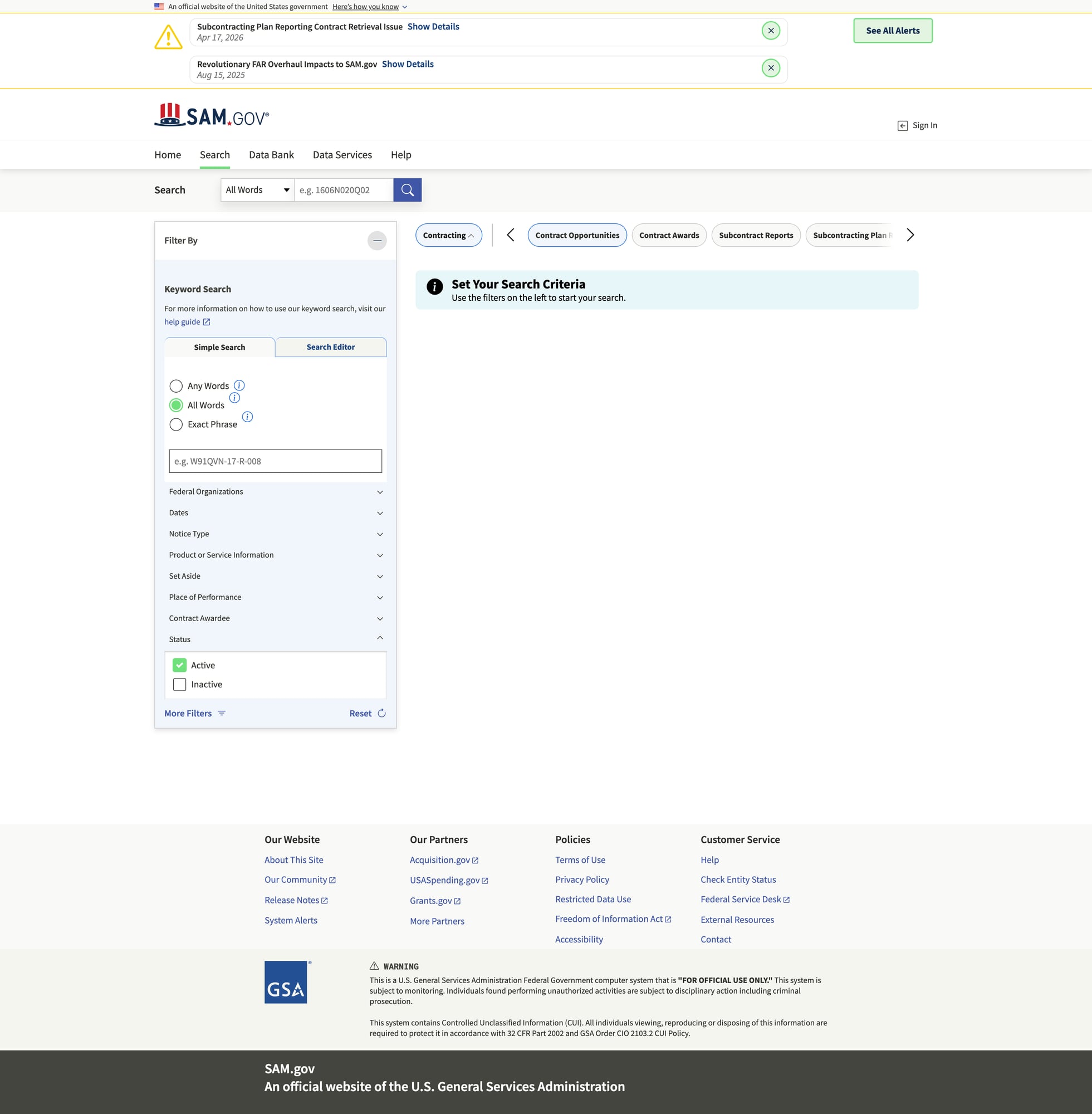Collapse the Filter By panel with the minus icon

377,241
